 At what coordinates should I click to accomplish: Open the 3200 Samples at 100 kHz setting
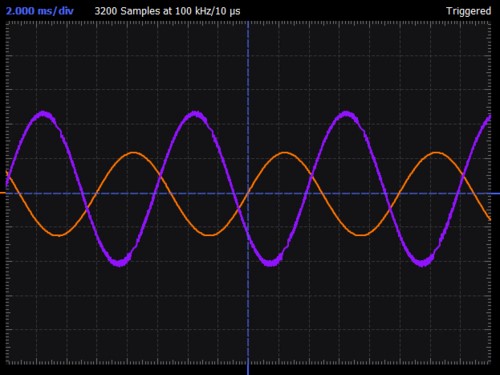(x=167, y=11)
